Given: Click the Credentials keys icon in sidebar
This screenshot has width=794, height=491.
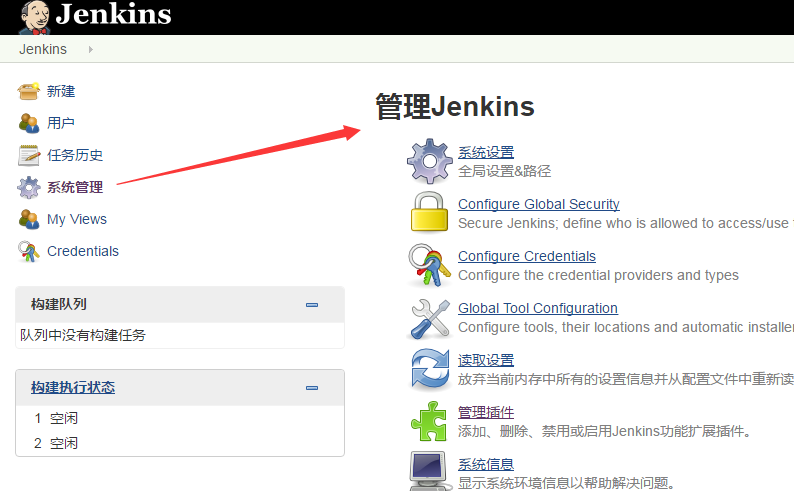Looking at the screenshot, I should click(x=28, y=252).
